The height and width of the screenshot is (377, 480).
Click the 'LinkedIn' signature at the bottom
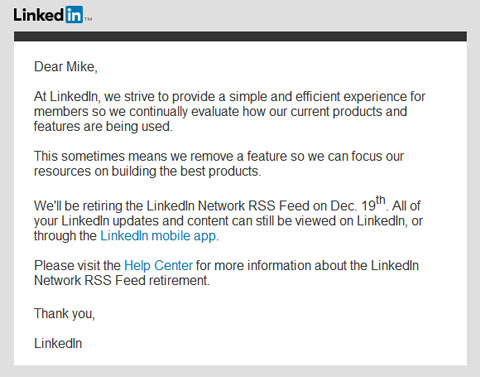[58, 343]
